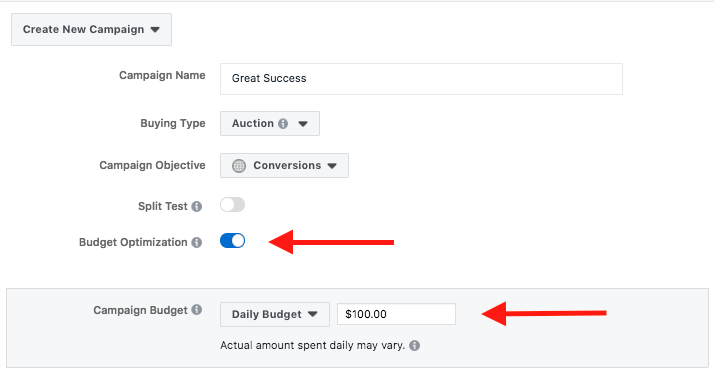Click the Split Test label text

[x=163, y=206]
